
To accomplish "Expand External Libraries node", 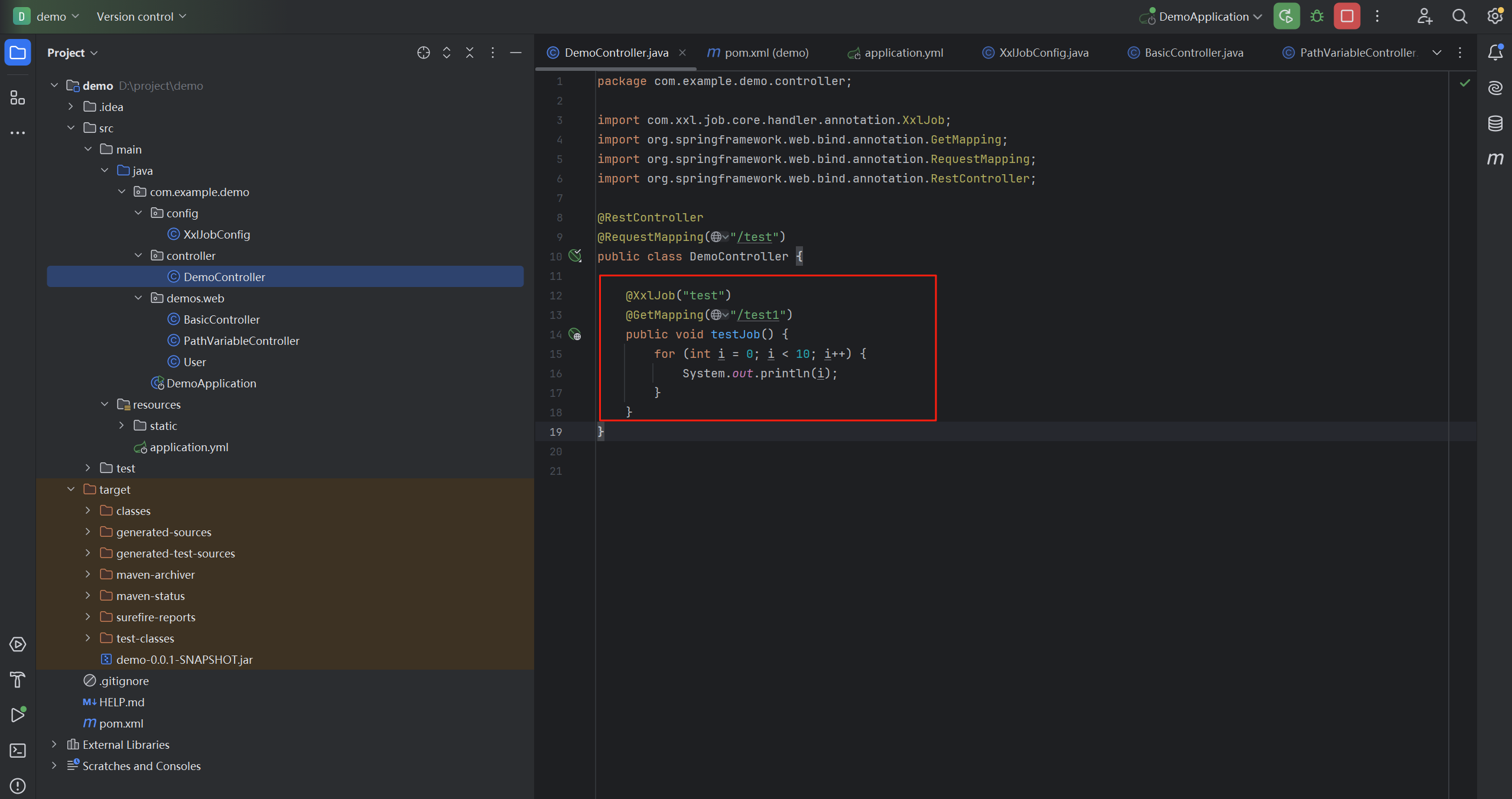I will (x=54, y=745).
